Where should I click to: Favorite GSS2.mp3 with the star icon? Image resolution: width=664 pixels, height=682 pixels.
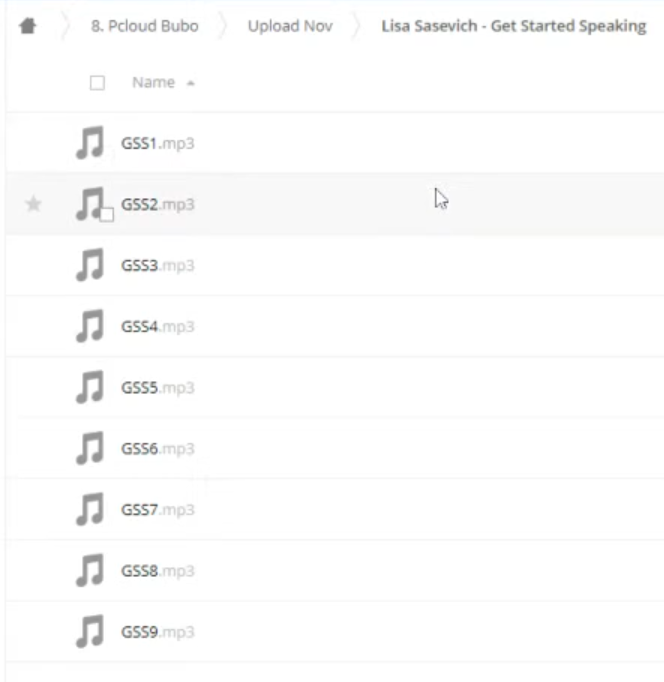(33, 204)
